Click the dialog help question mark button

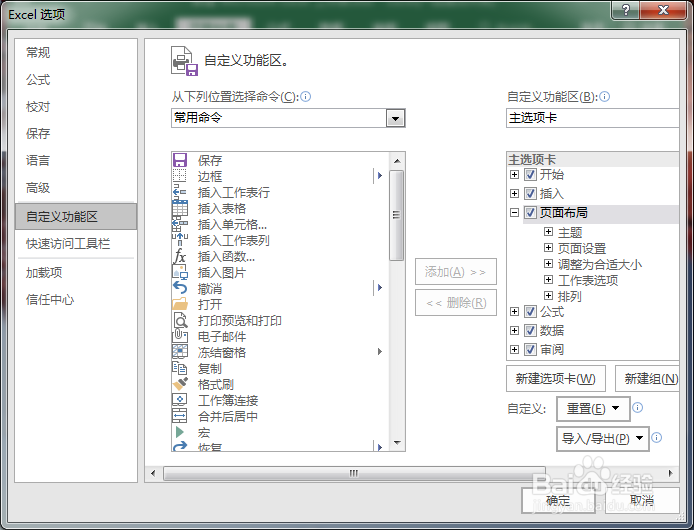coord(626,9)
